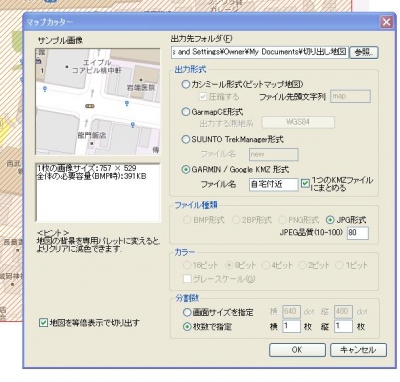400x382 pixels.
Task: Click the 縦 枚 count field
Action: (x=343, y=326)
